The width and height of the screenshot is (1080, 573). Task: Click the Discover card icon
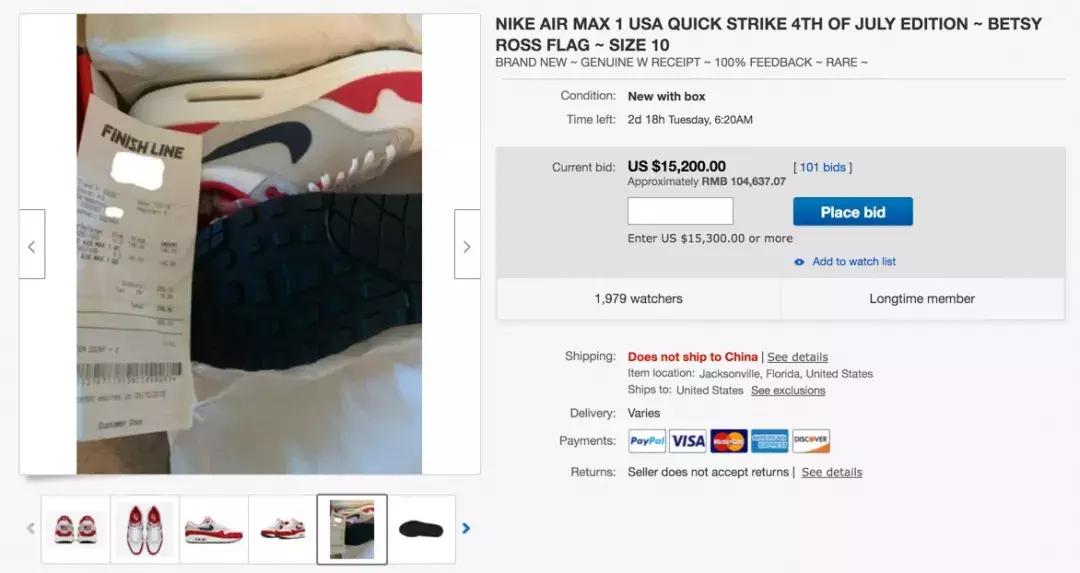[811, 441]
